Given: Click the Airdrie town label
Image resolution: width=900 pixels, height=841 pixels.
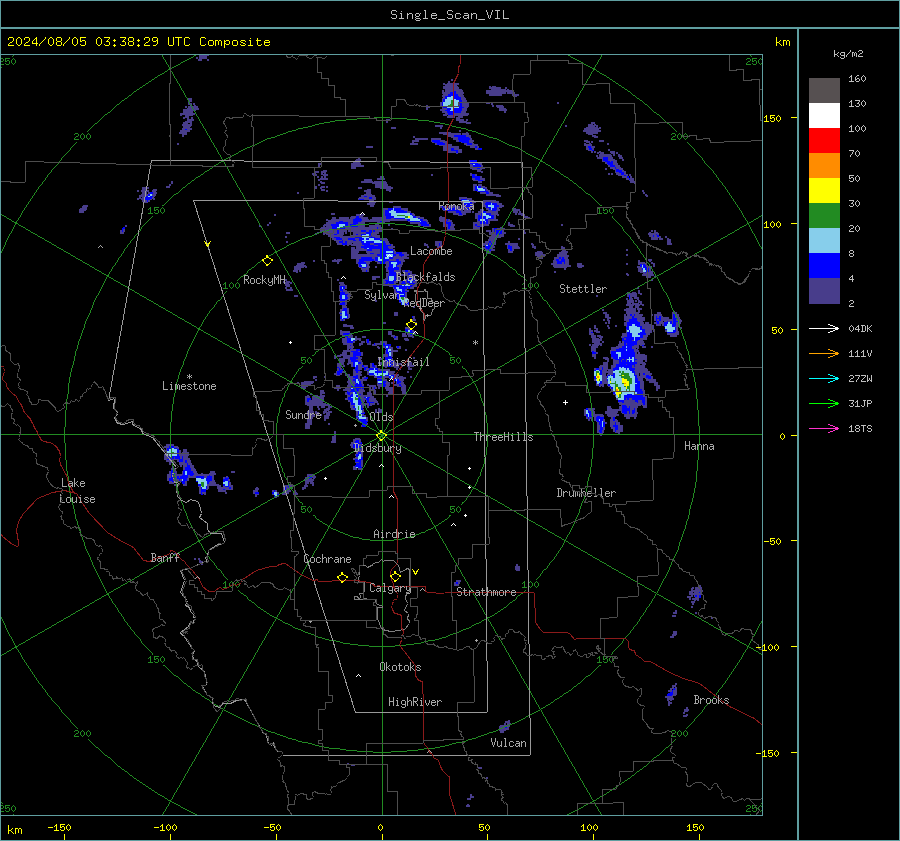Looking at the screenshot, I should (x=394, y=534).
